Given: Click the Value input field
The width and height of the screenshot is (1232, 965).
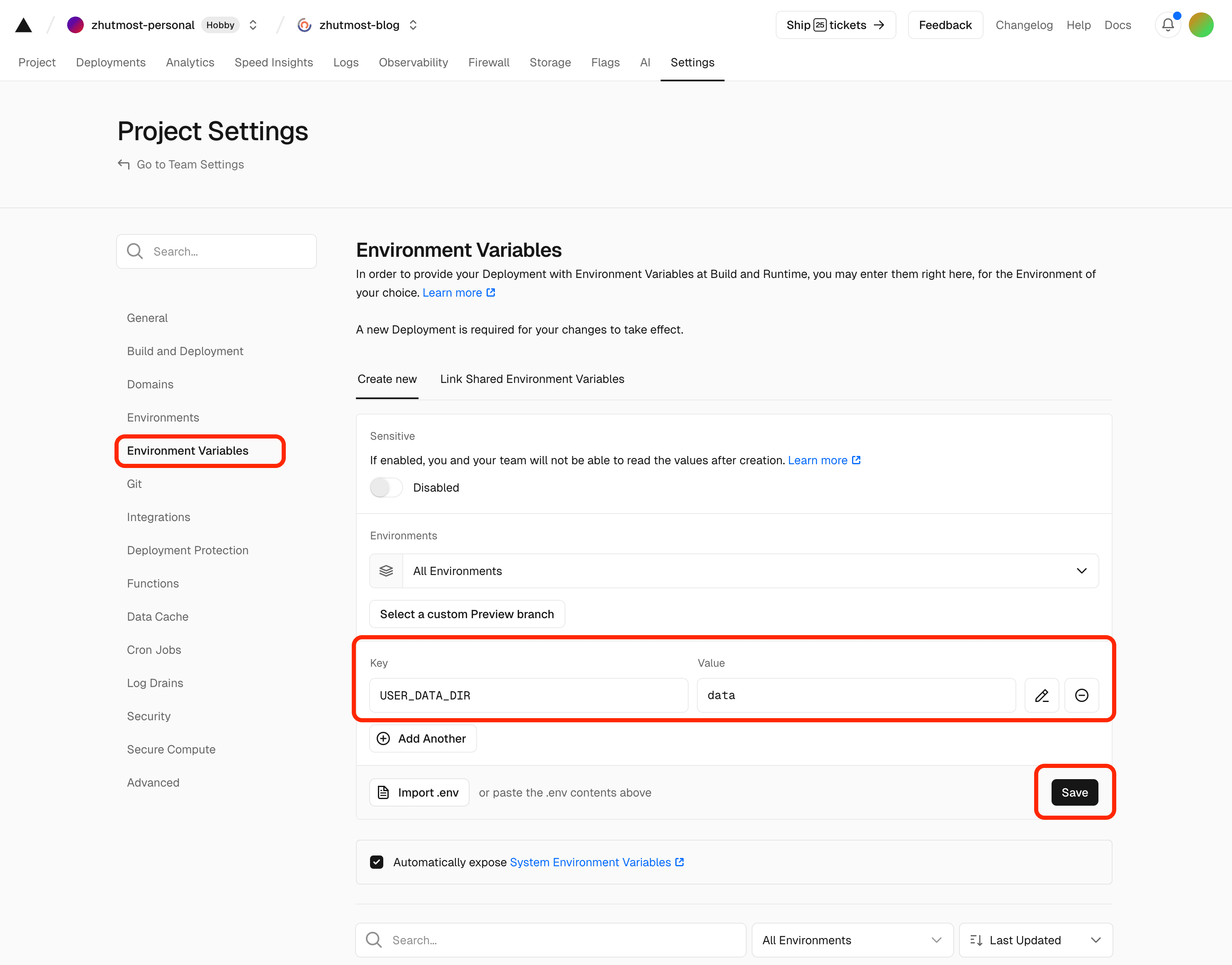Looking at the screenshot, I should [x=856, y=695].
